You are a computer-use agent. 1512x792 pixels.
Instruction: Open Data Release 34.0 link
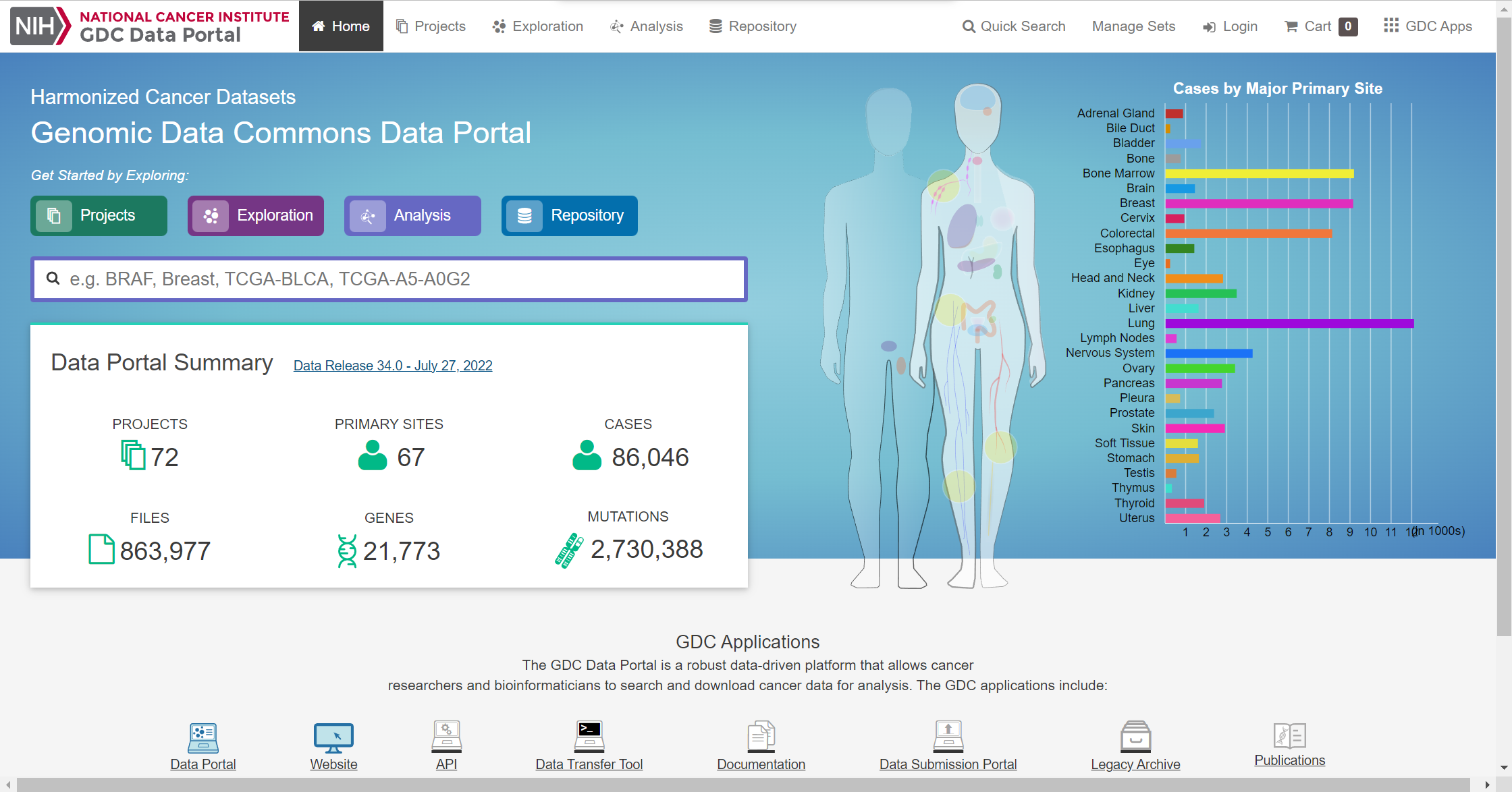coord(393,366)
